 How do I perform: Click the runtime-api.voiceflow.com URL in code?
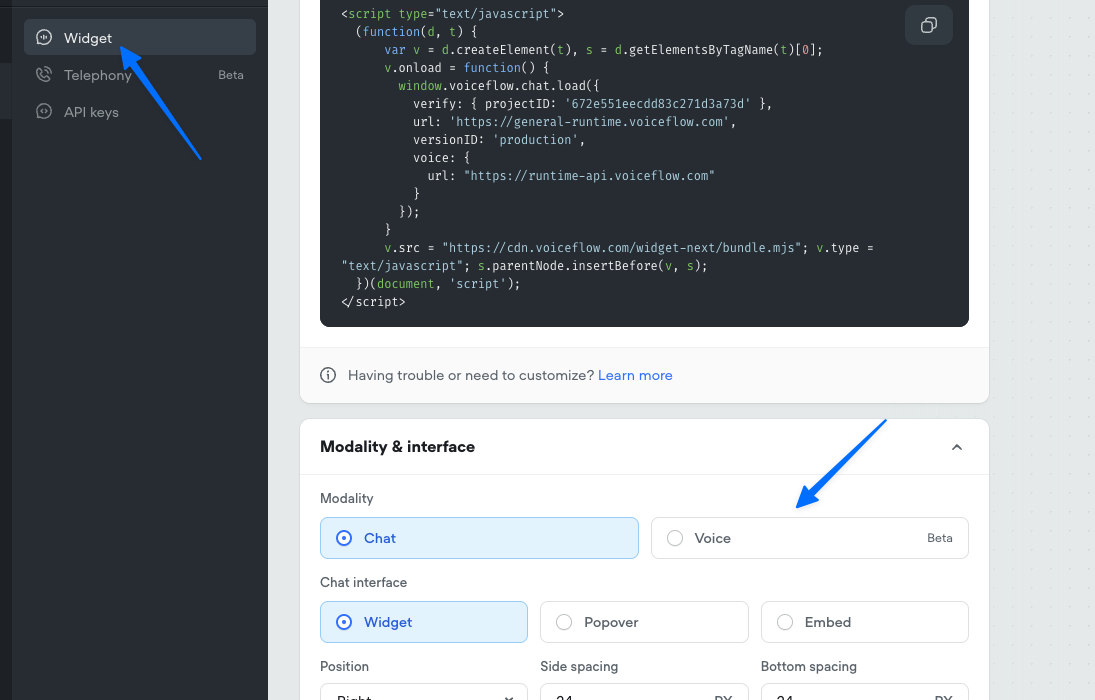point(589,175)
